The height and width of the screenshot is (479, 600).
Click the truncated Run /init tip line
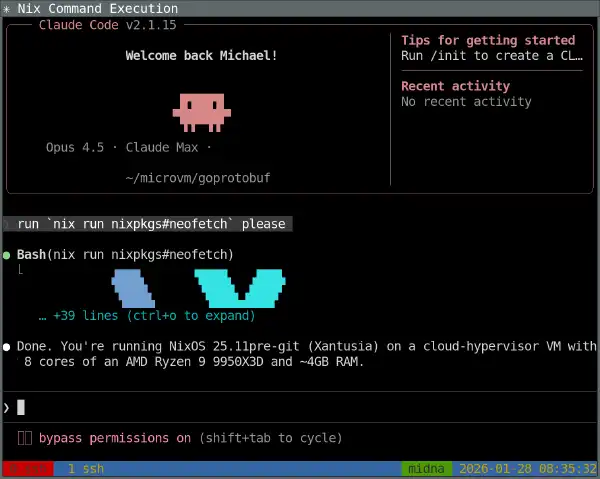pyautogui.click(x=491, y=56)
